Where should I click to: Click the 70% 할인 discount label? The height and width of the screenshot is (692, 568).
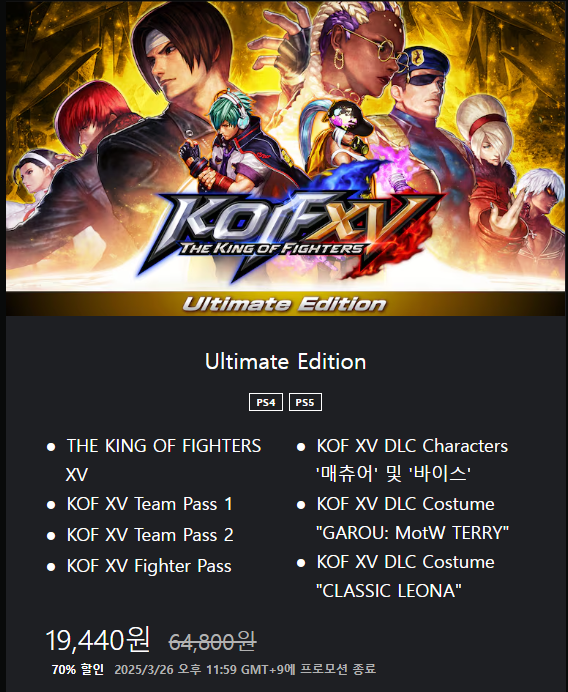point(78,669)
